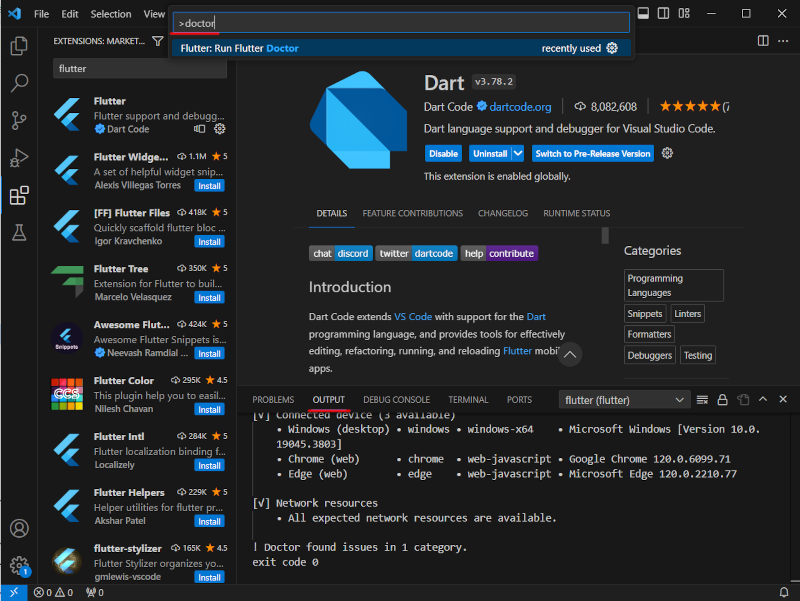
Task: Customize layout icon in title bar
Action: pyautogui.click(x=684, y=13)
